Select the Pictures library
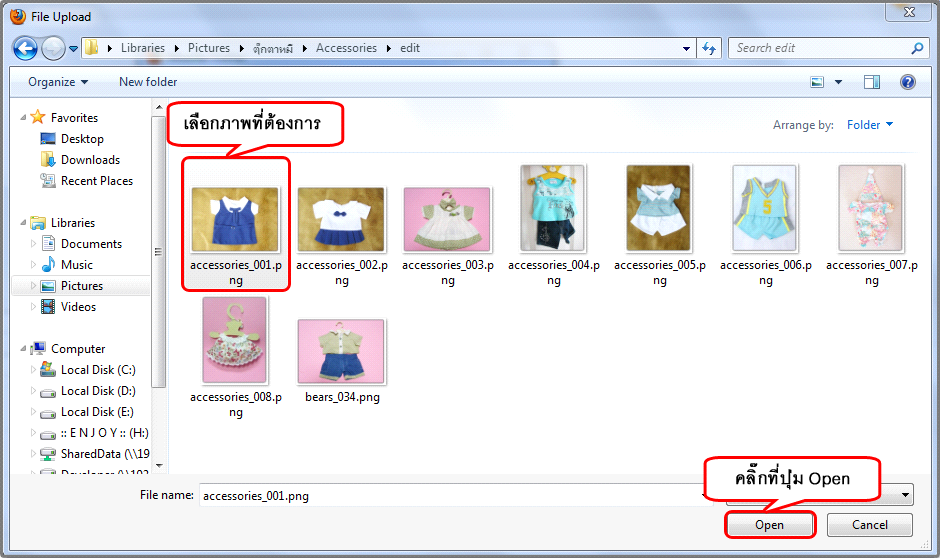 coord(82,285)
